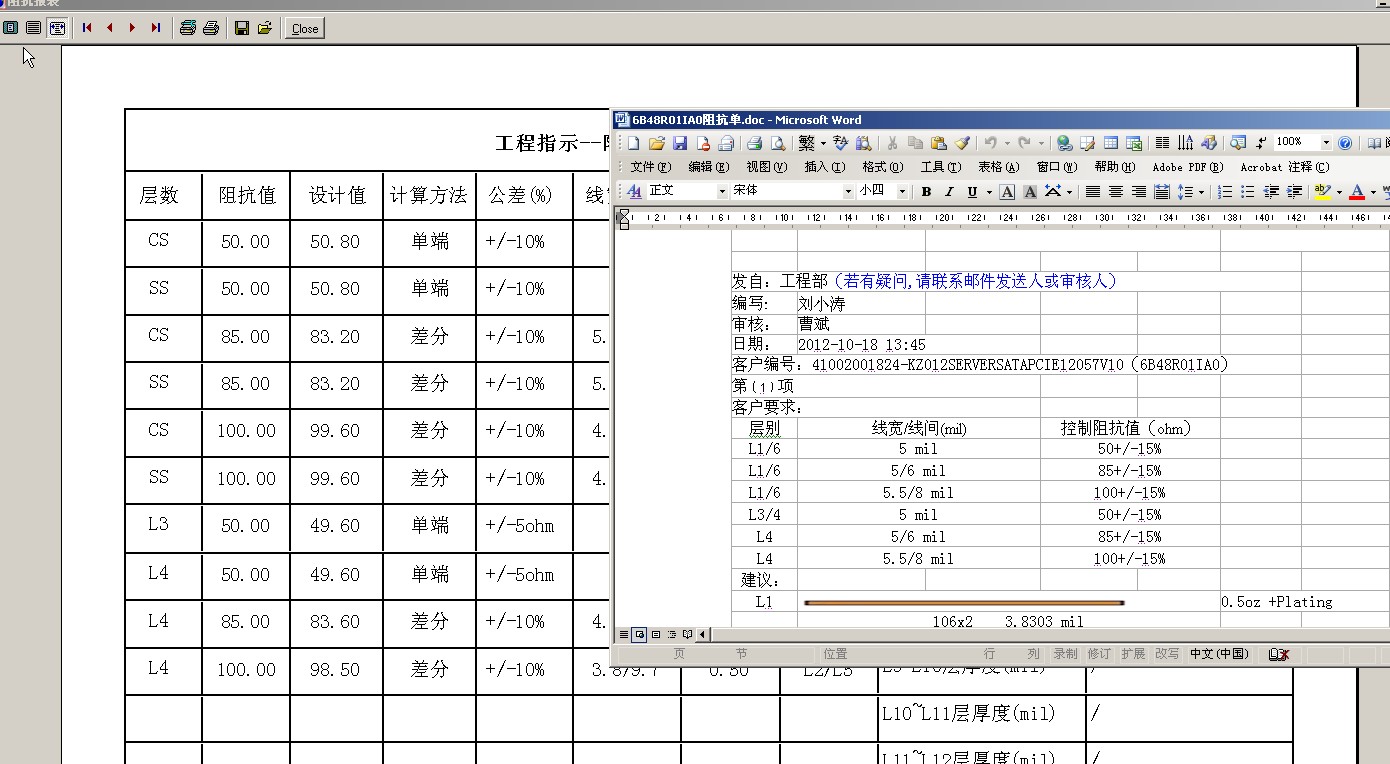Undo last action in Word

coord(989,143)
